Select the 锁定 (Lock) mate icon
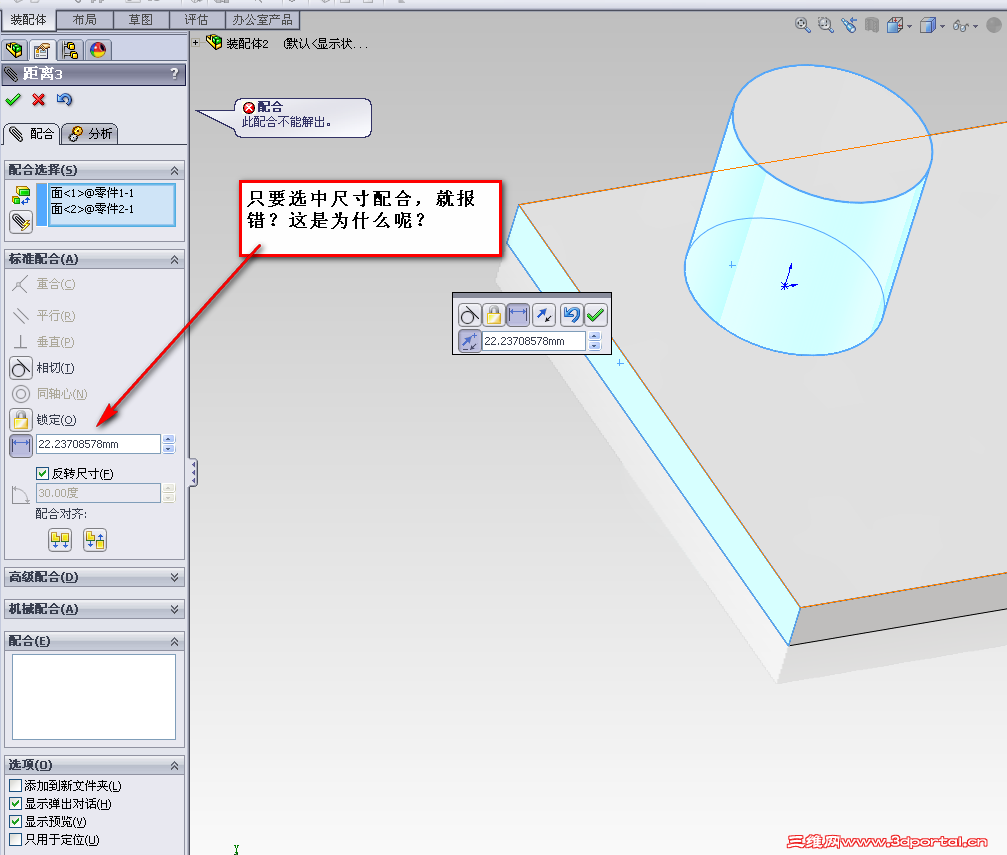 click(x=18, y=419)
